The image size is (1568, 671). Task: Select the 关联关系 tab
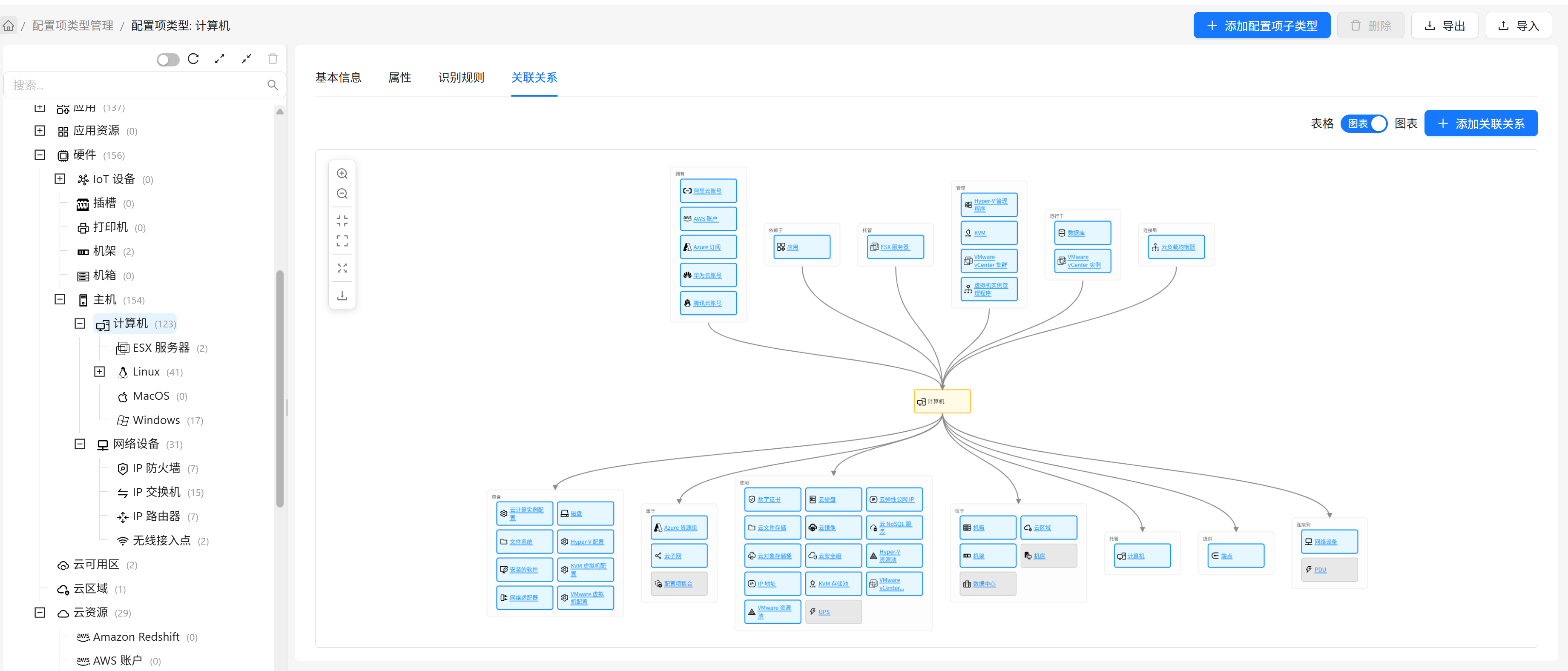534,78
